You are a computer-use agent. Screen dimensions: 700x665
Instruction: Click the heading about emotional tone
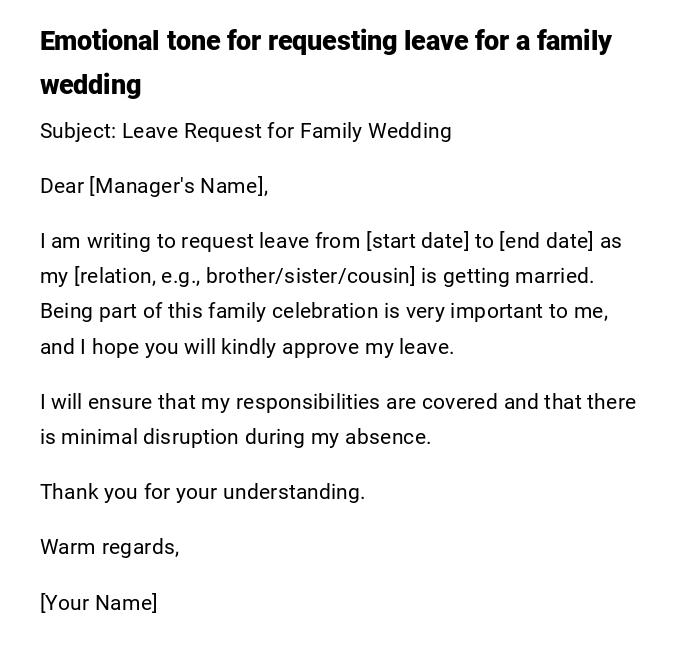(x=325, y=42)
